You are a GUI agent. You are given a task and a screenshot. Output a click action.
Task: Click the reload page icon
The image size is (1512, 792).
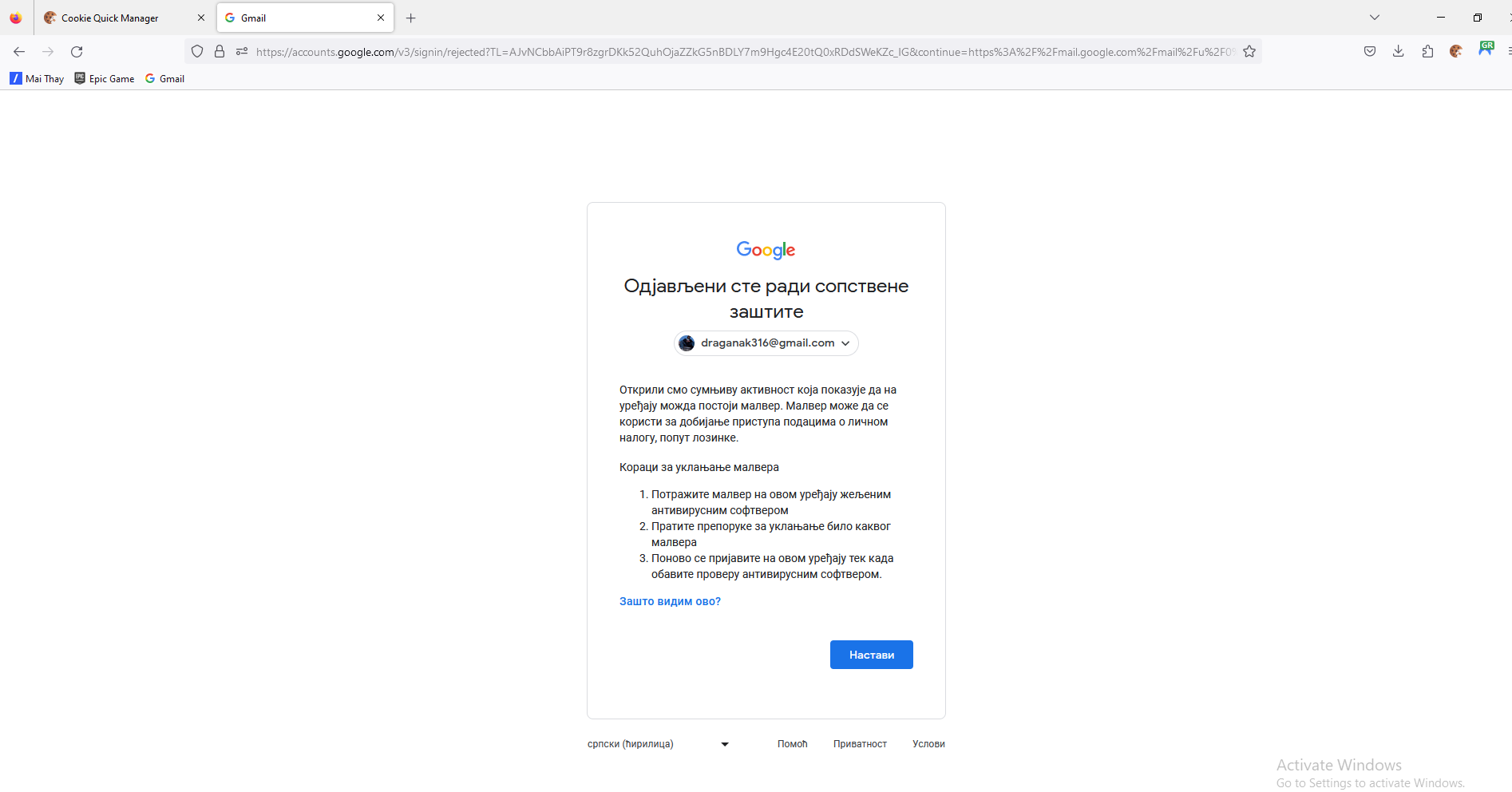click(77, 52)
